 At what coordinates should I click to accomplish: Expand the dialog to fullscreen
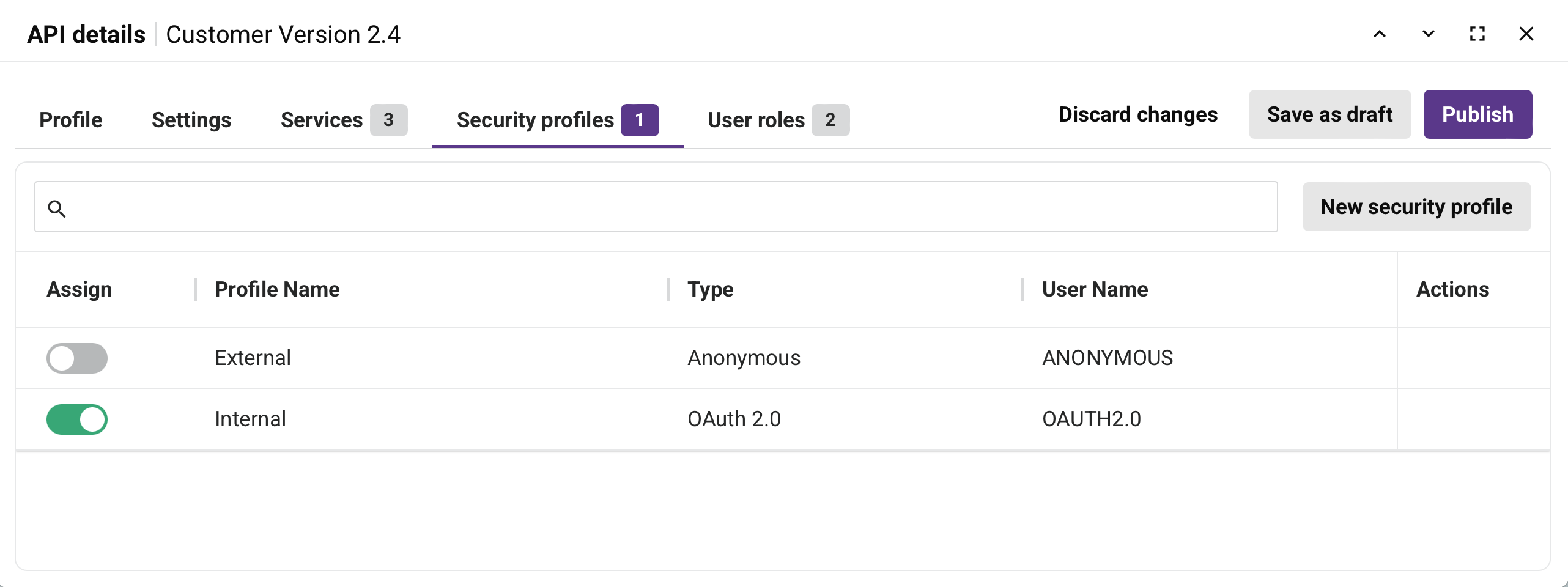coord(1477,34)
